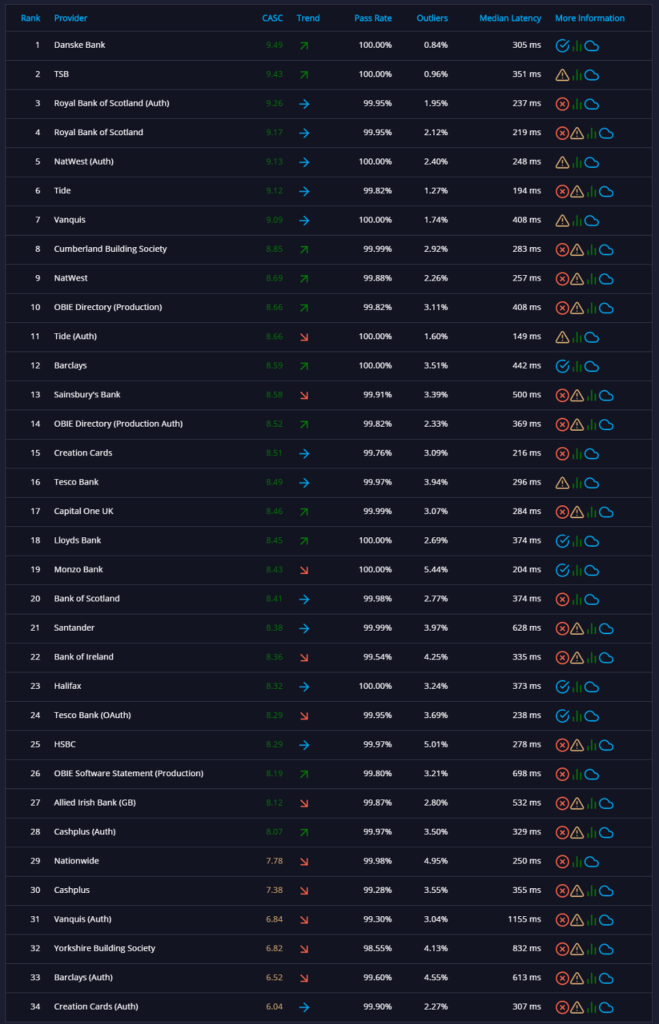This screenshot has height=1024, width=659.
Task: Click the Rank column header
Action: (31, 18)
